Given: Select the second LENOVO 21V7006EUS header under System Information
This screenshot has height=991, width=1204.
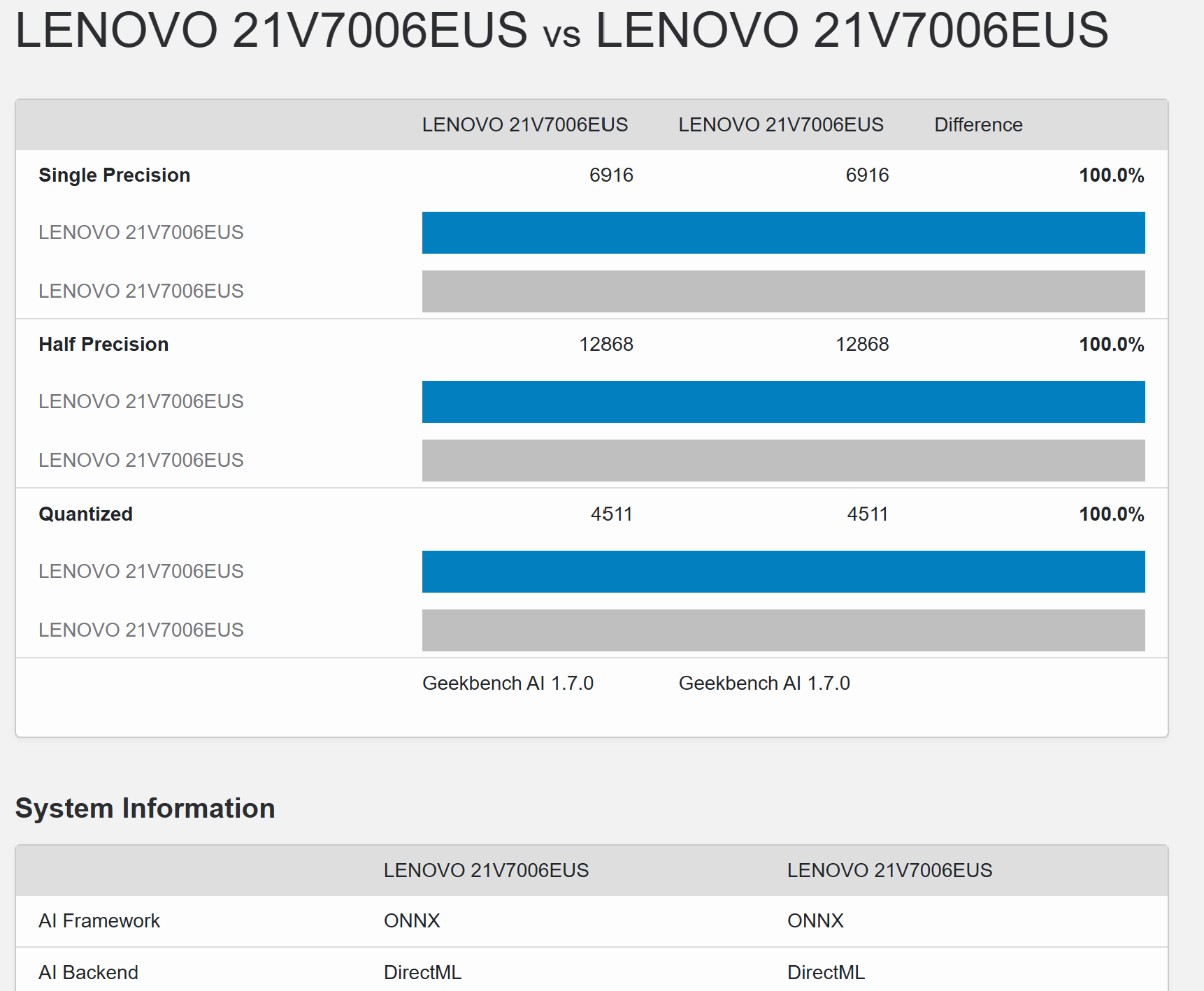Looking at the screenshot, I should pos(890,870).
